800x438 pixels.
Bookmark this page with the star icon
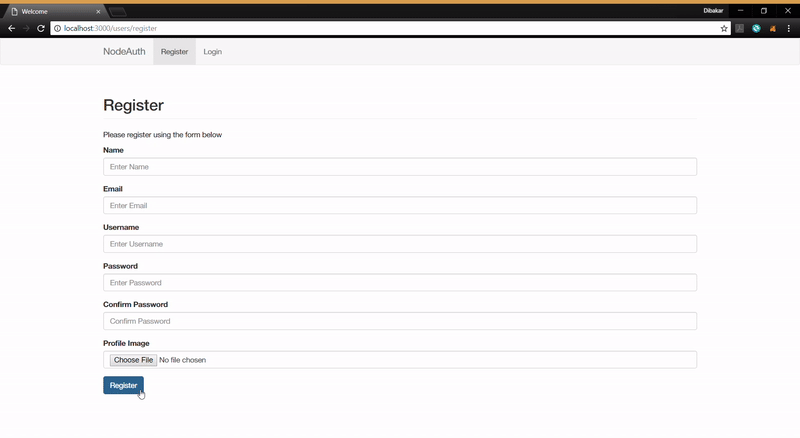723,29
